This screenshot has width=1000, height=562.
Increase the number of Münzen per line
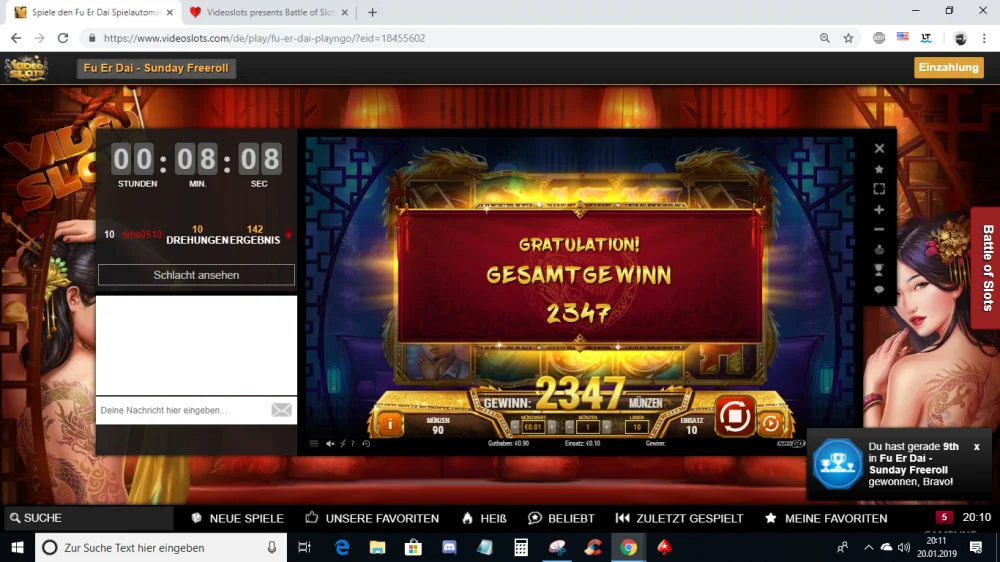(607, 427)
